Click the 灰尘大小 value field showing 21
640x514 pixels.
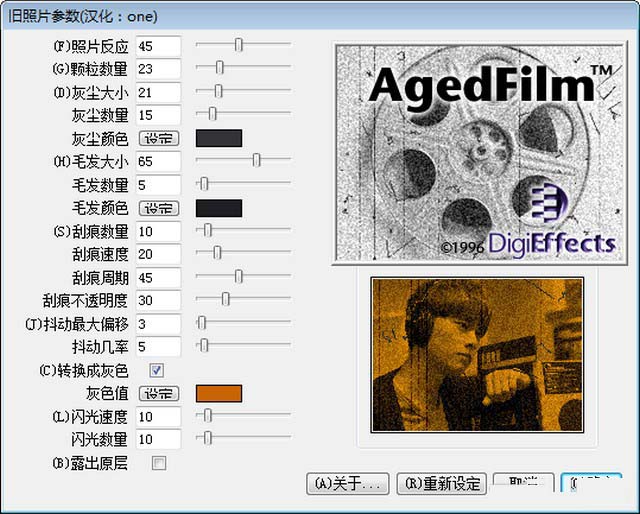click(158, 93)
